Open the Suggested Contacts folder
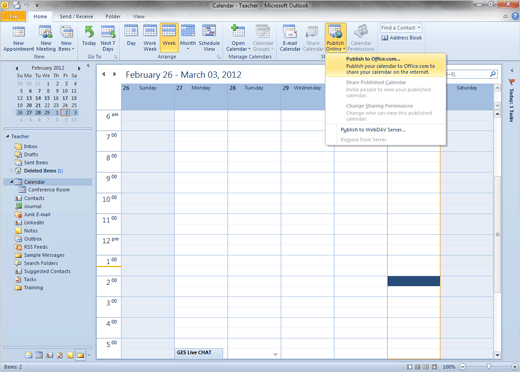Viewport: 520px width, 372px height. 47,271
